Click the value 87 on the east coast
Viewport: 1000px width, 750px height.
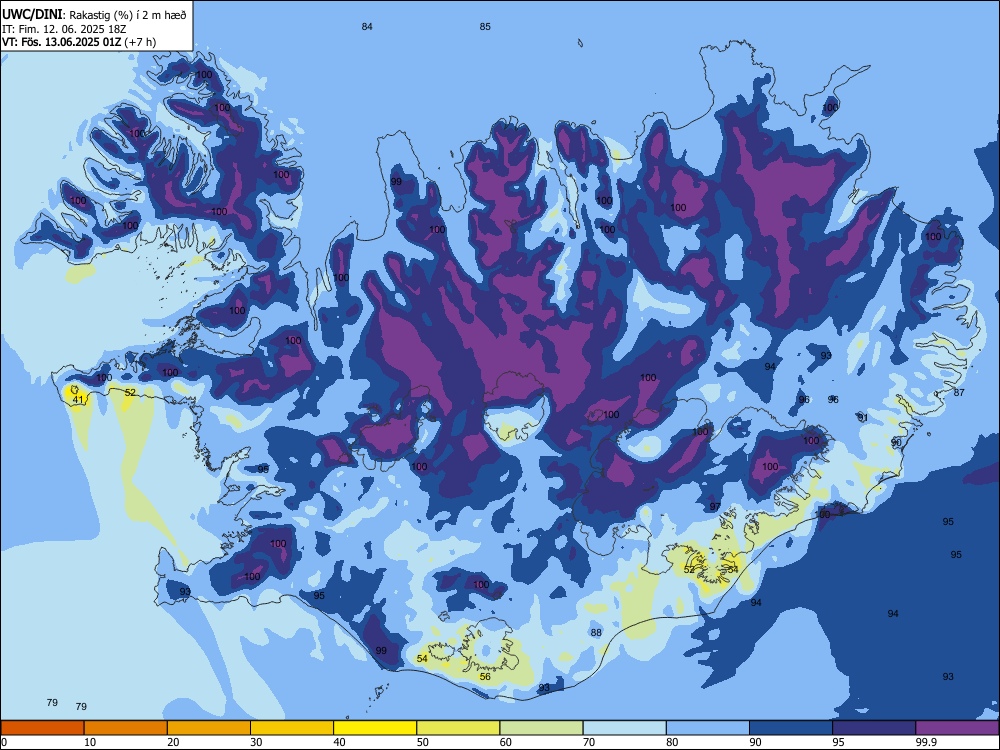pos(959,392)
